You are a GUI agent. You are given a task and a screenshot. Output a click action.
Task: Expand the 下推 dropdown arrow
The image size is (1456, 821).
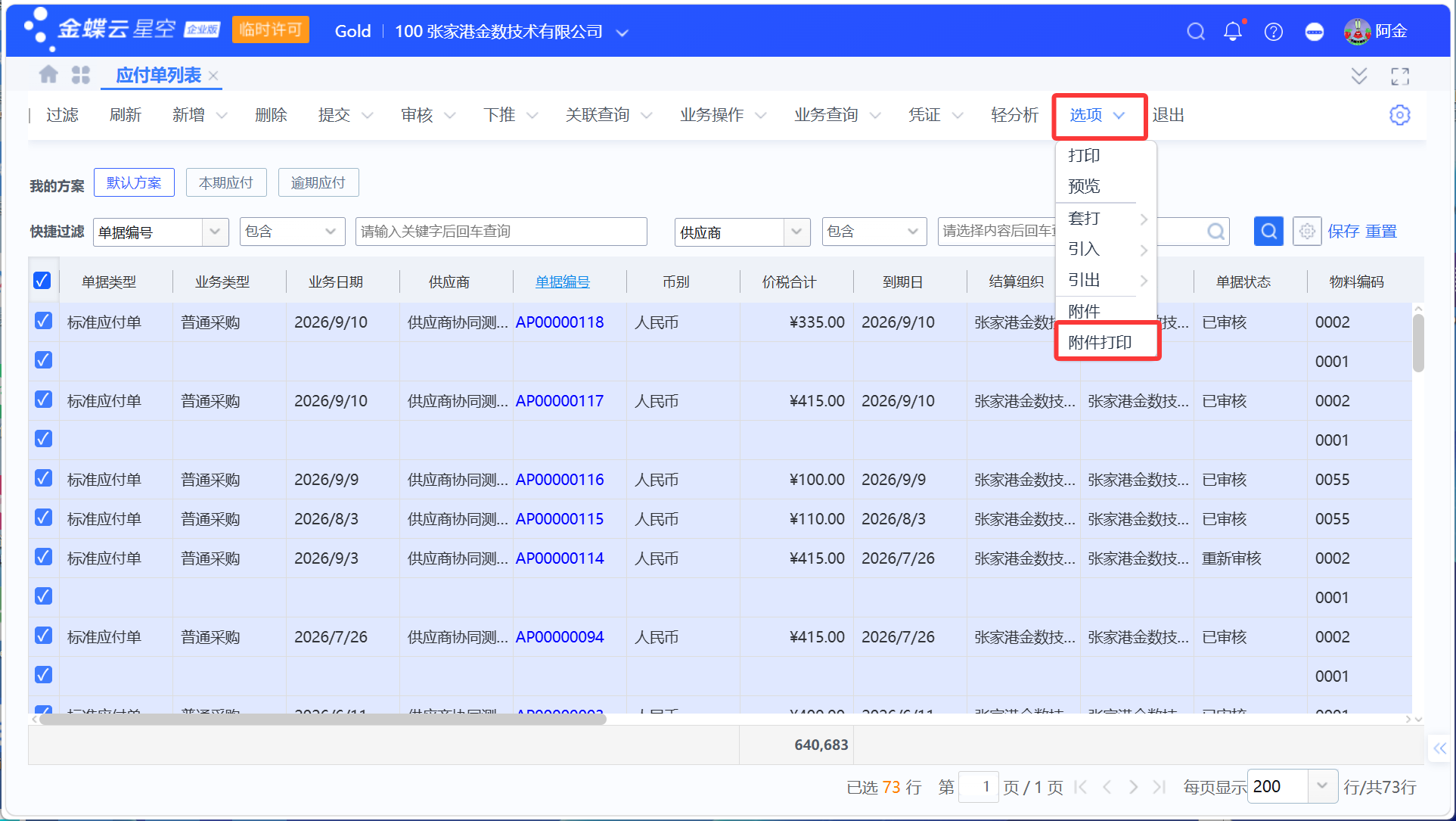click(x=532, y=116)
